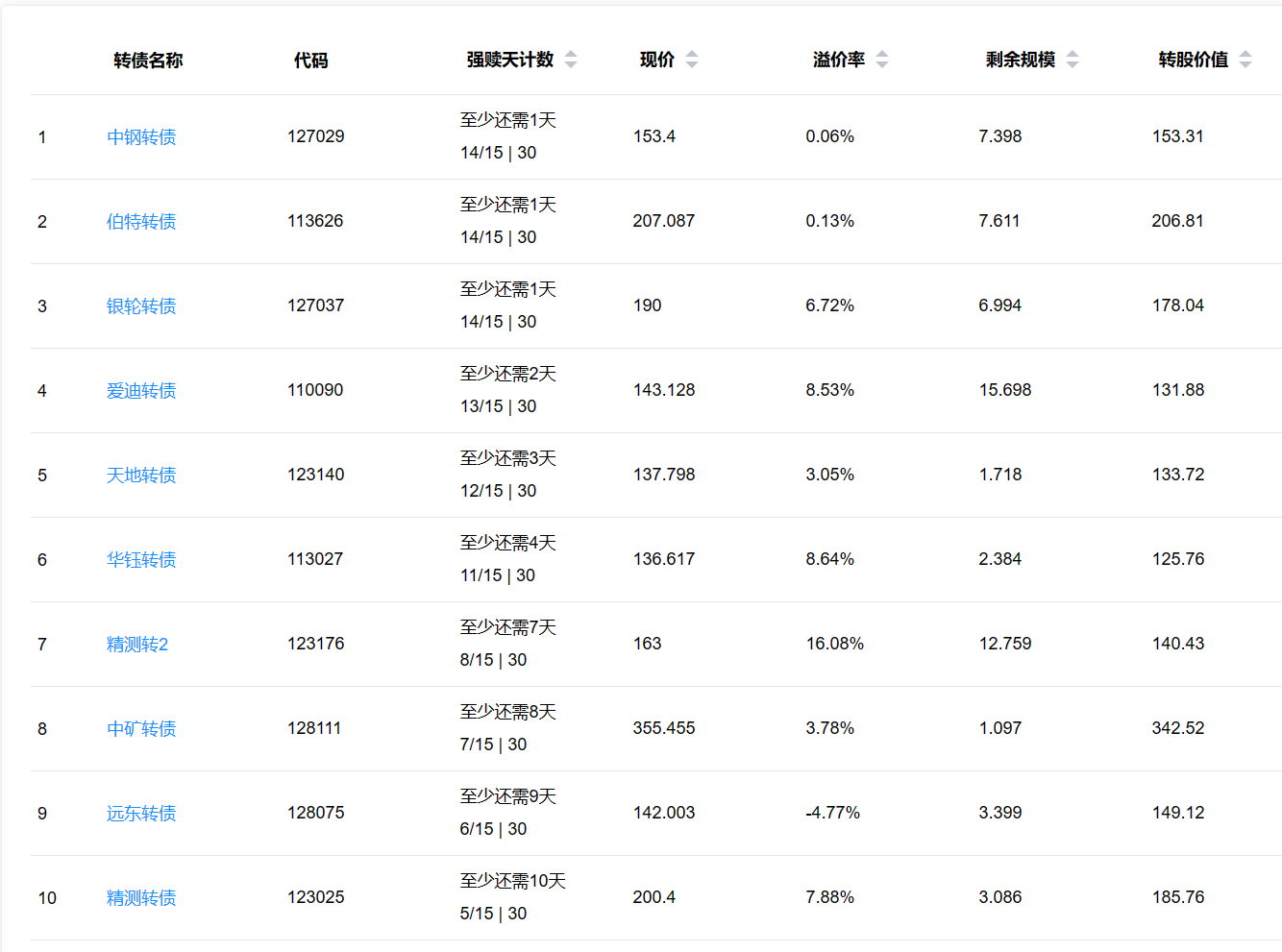Screen dimensions: 1282x952
Task: Click the 银轮转债 bond name
Action: [141, 306]
